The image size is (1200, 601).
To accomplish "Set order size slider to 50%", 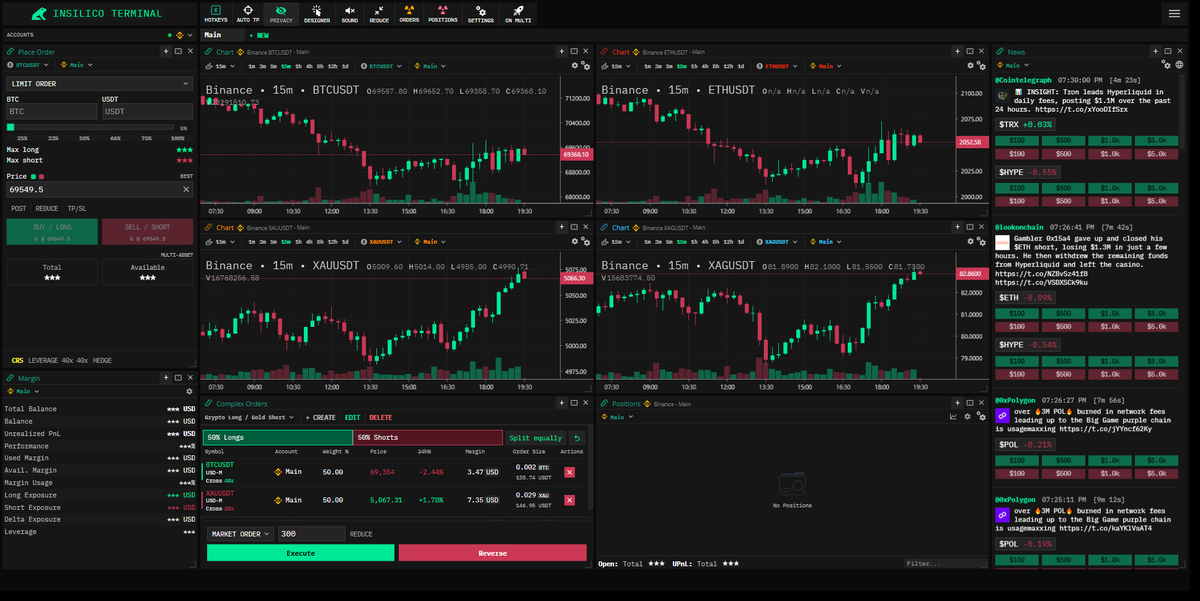I will [x=84, y=138].
